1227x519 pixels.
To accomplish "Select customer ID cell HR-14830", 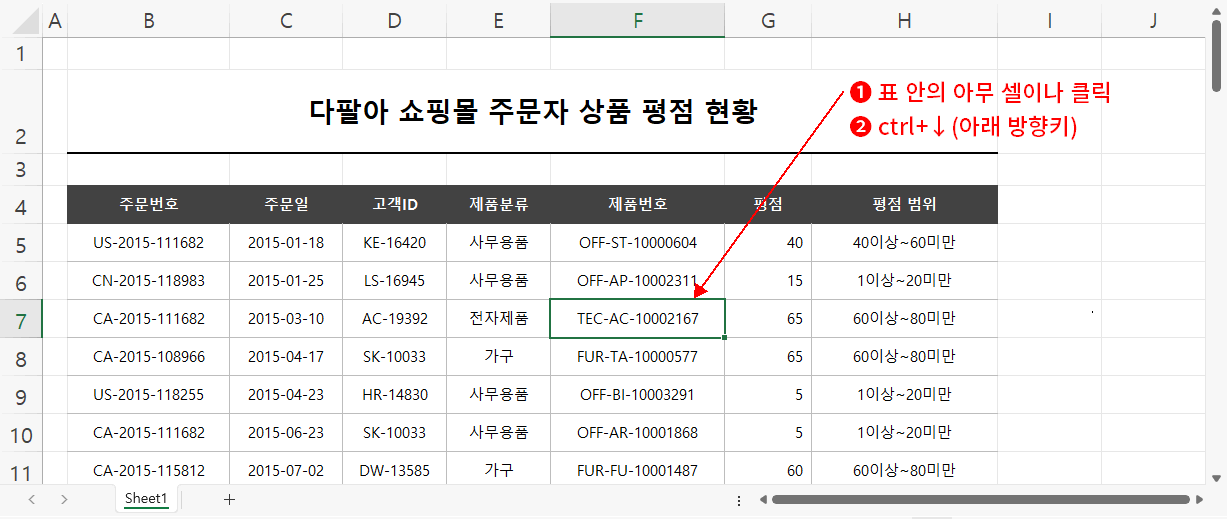I will (394, 395).
